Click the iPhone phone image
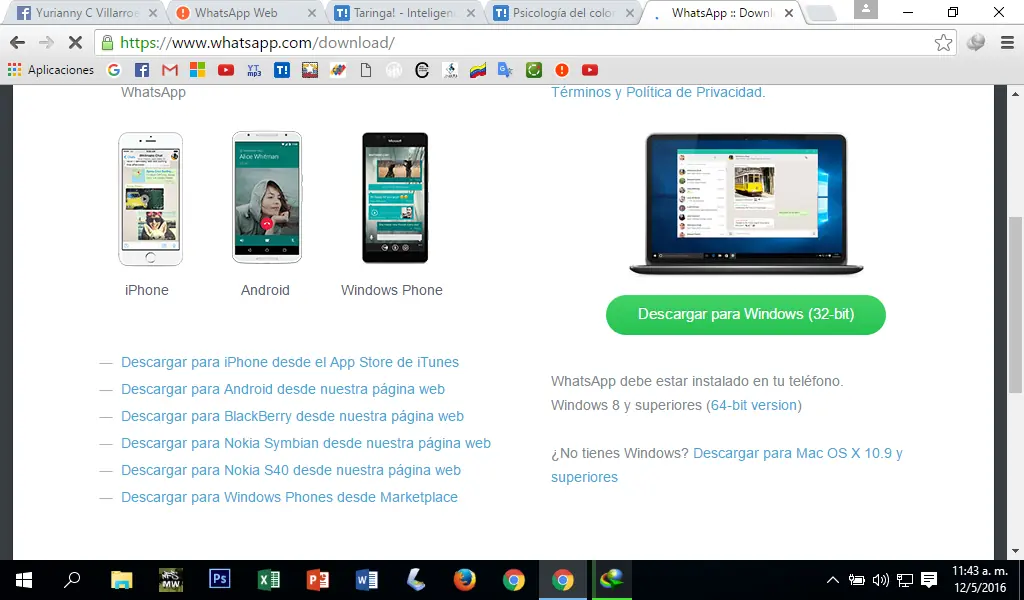The height and width of the screenshot is (600, 1024). (x=150, y=198)
